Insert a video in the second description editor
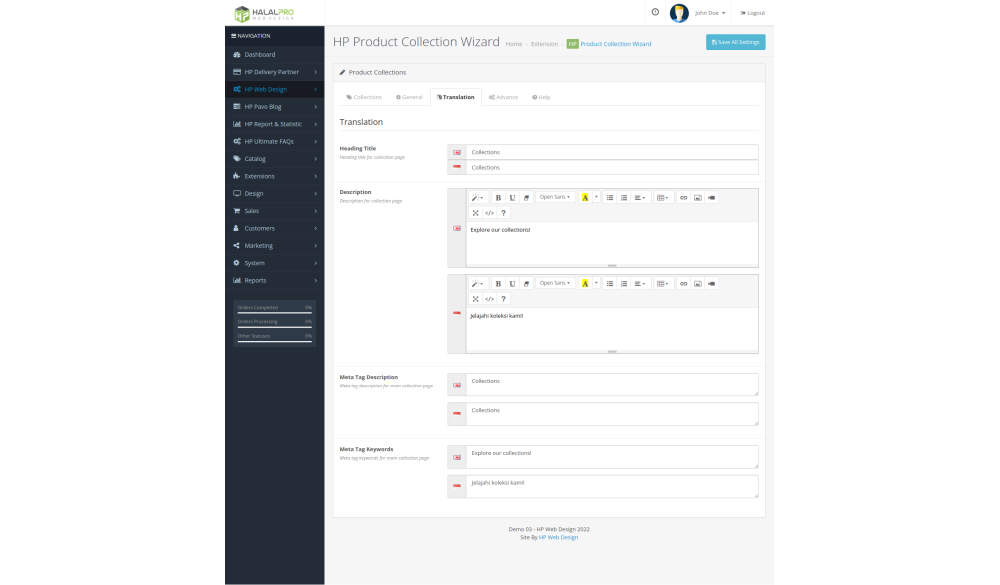The height and width of the screenshot is (585, 1000). (712, 283)
